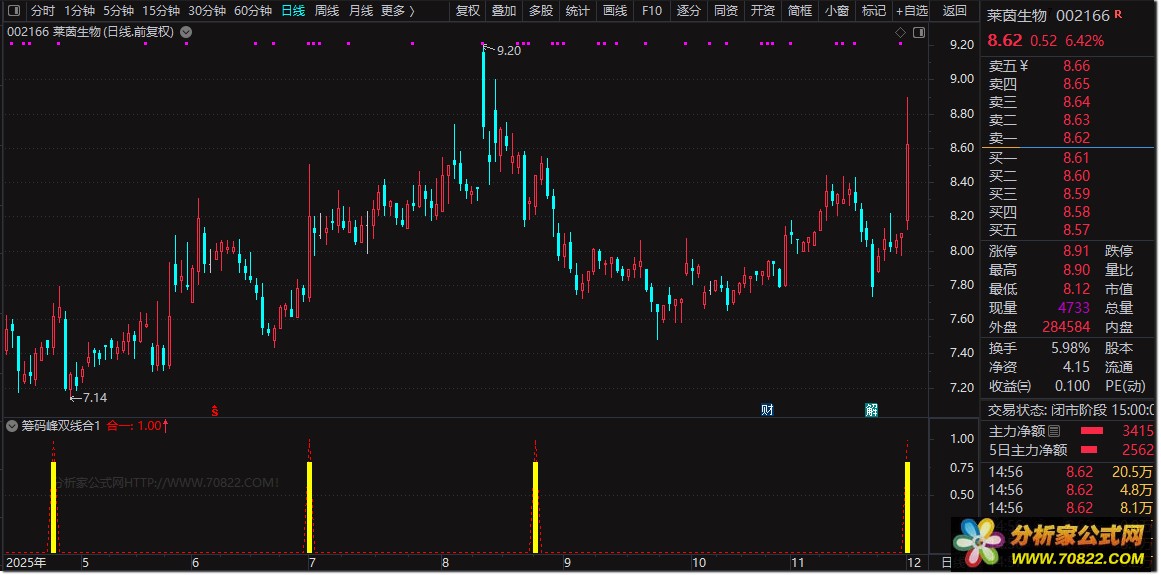Click the 财 financial report marker
The width and height of the screenshot is (1161, 575).
pyautogui.click(x=767, y=410)
